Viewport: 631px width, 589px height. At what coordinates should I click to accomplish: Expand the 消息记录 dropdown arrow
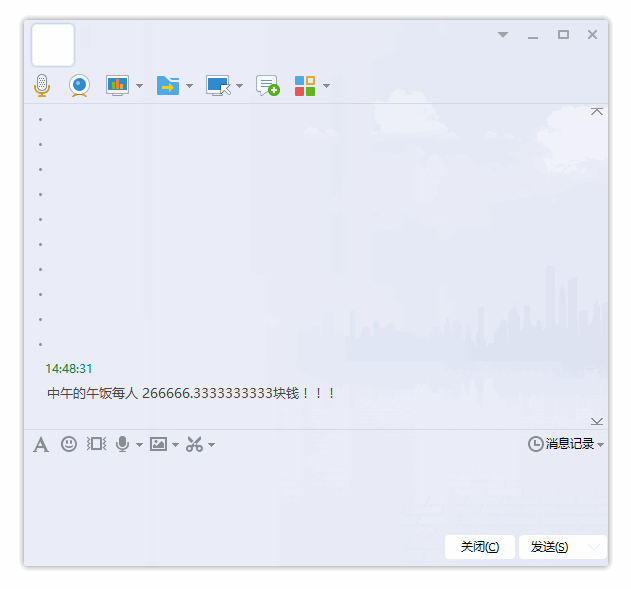pyautogui.click(x=600, y=445)
